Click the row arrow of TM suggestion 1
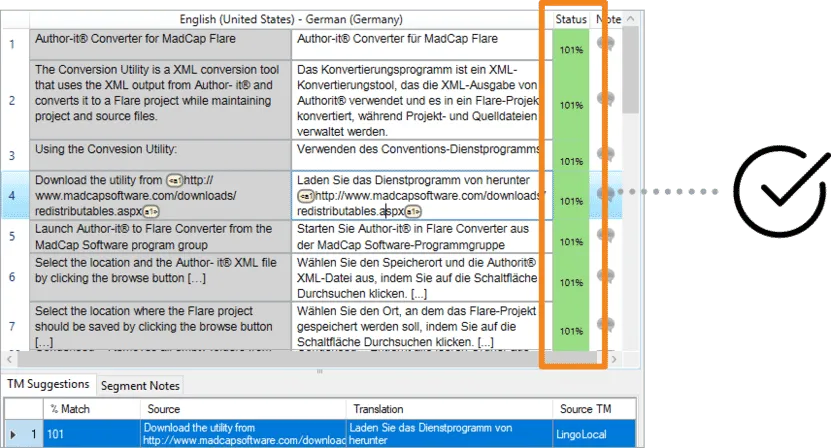 pyautogui.click(x=13, y=434)
